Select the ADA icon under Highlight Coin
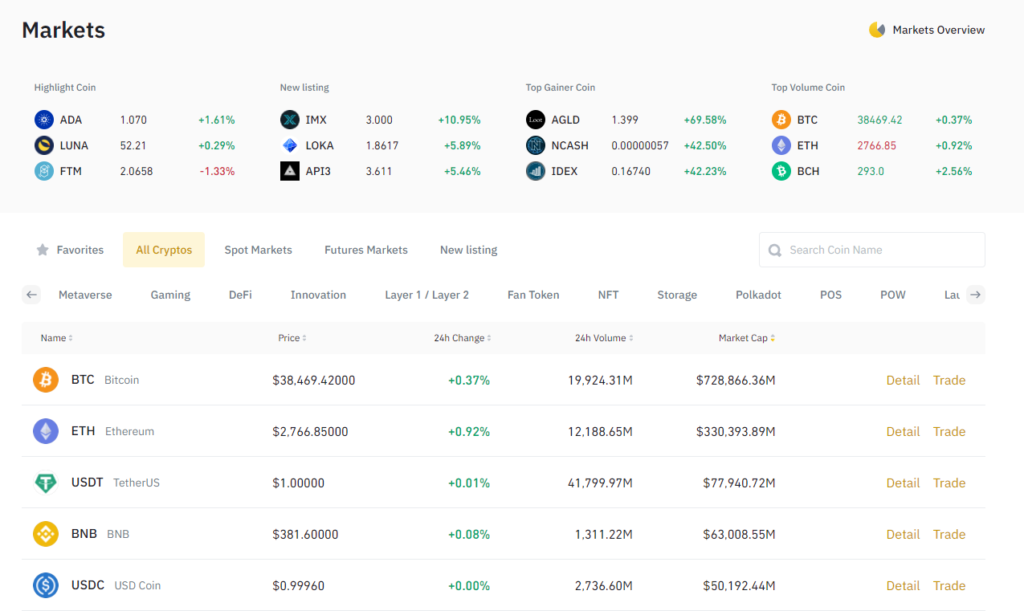Image resolution: width=1024 pixels, height=611 pixels. point(44,119)
